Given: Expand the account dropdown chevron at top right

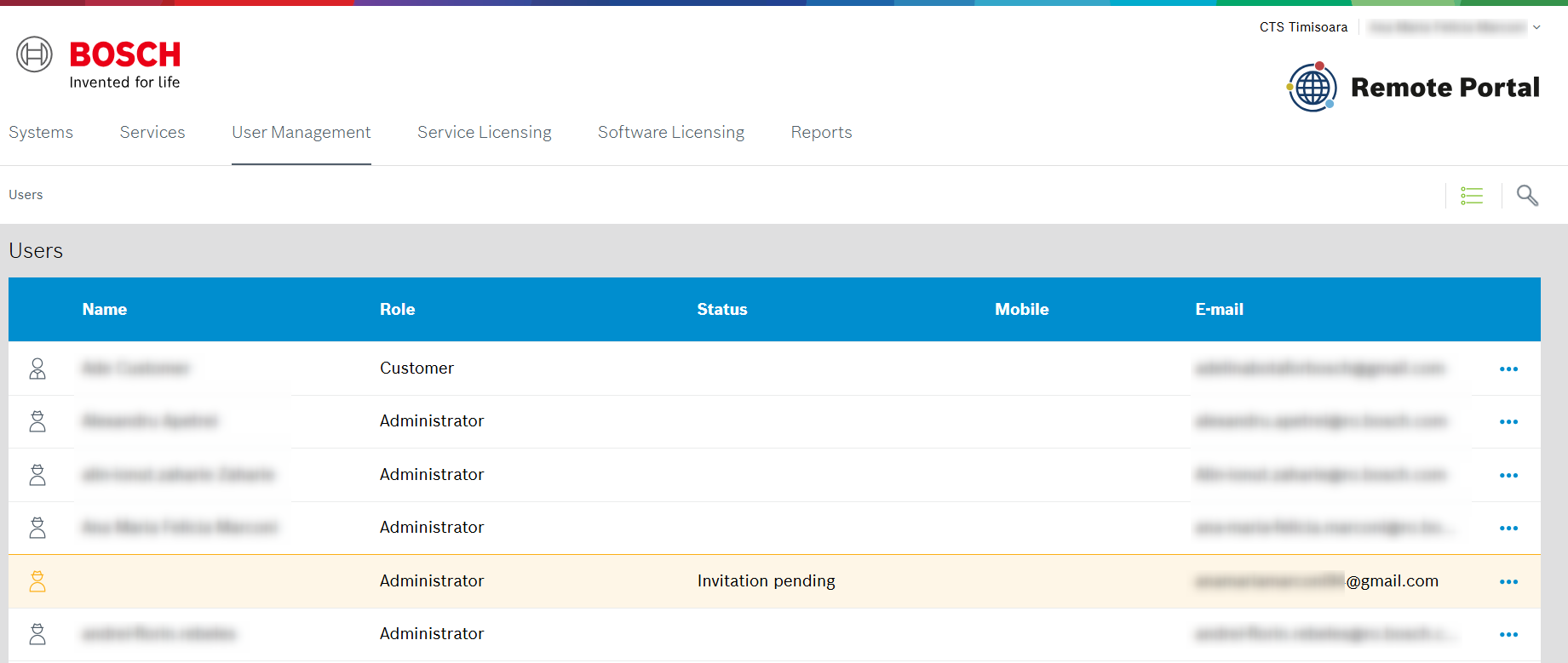Looking at the screenshot, I should coord(1536,27).
